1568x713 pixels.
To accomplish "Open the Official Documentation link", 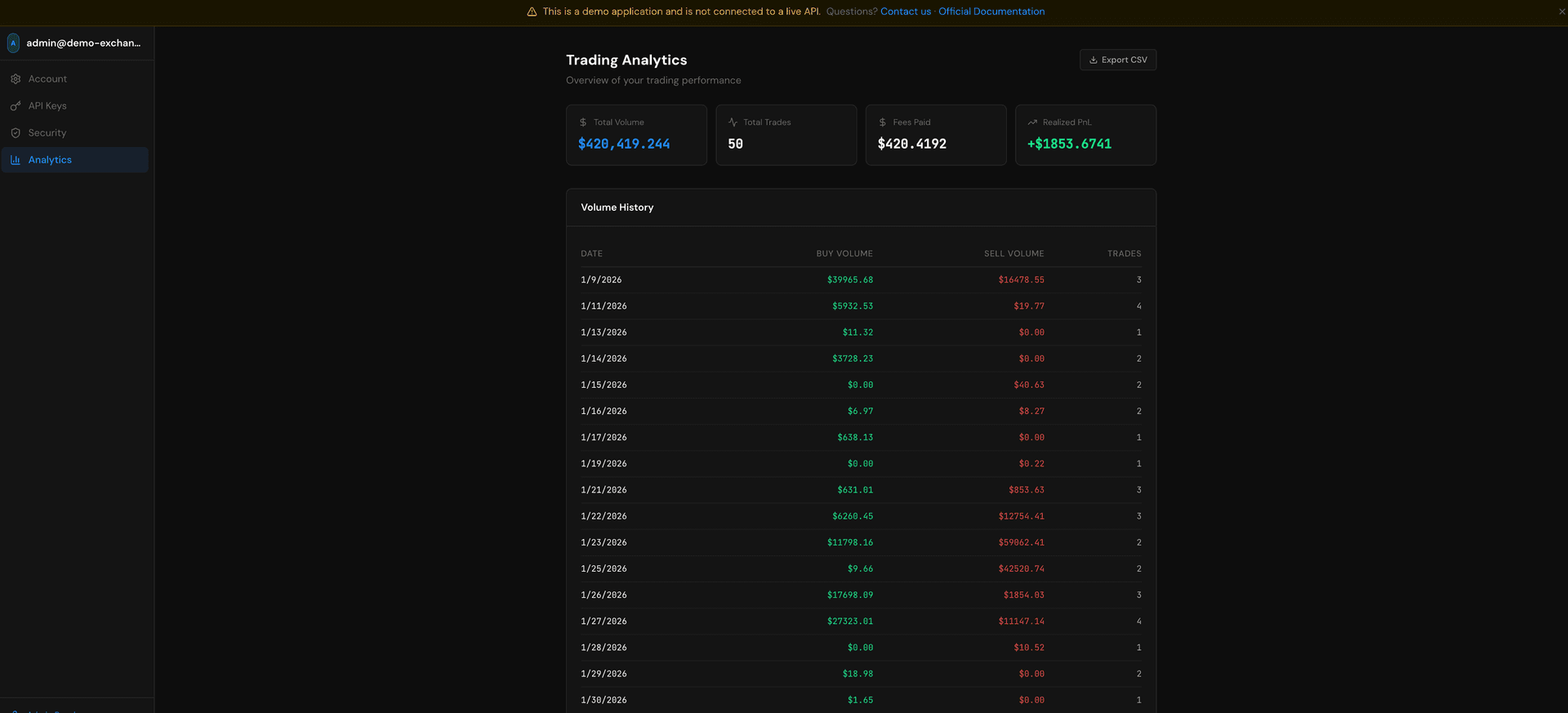I will tap(991, 11).
